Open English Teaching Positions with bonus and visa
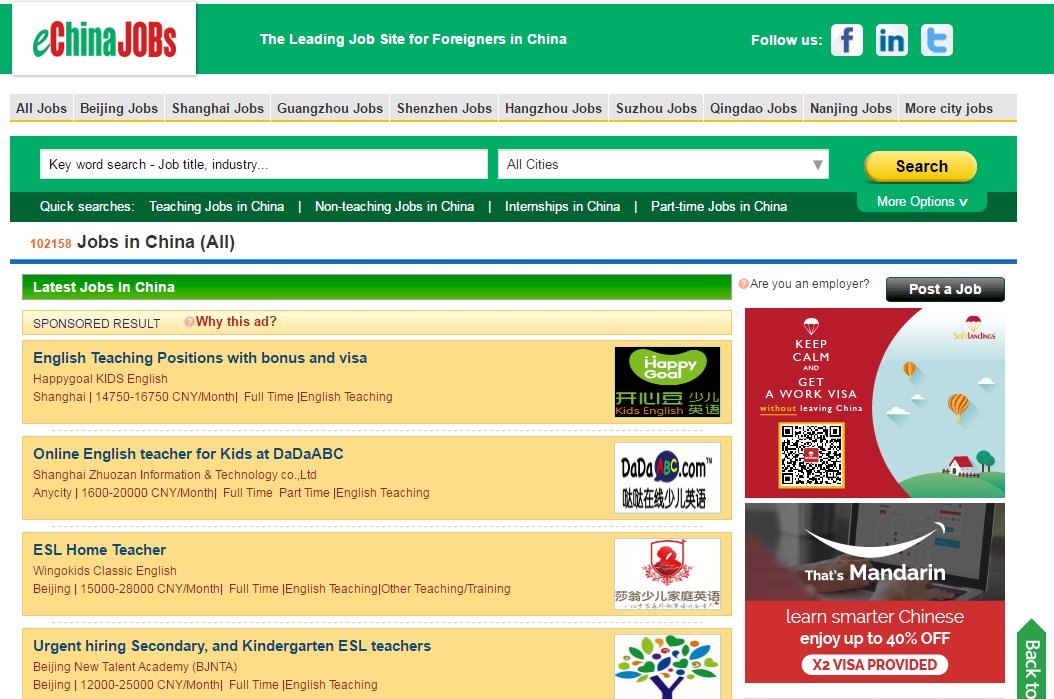The height and width of the screenshot is (699, 1054). [200, 358]
